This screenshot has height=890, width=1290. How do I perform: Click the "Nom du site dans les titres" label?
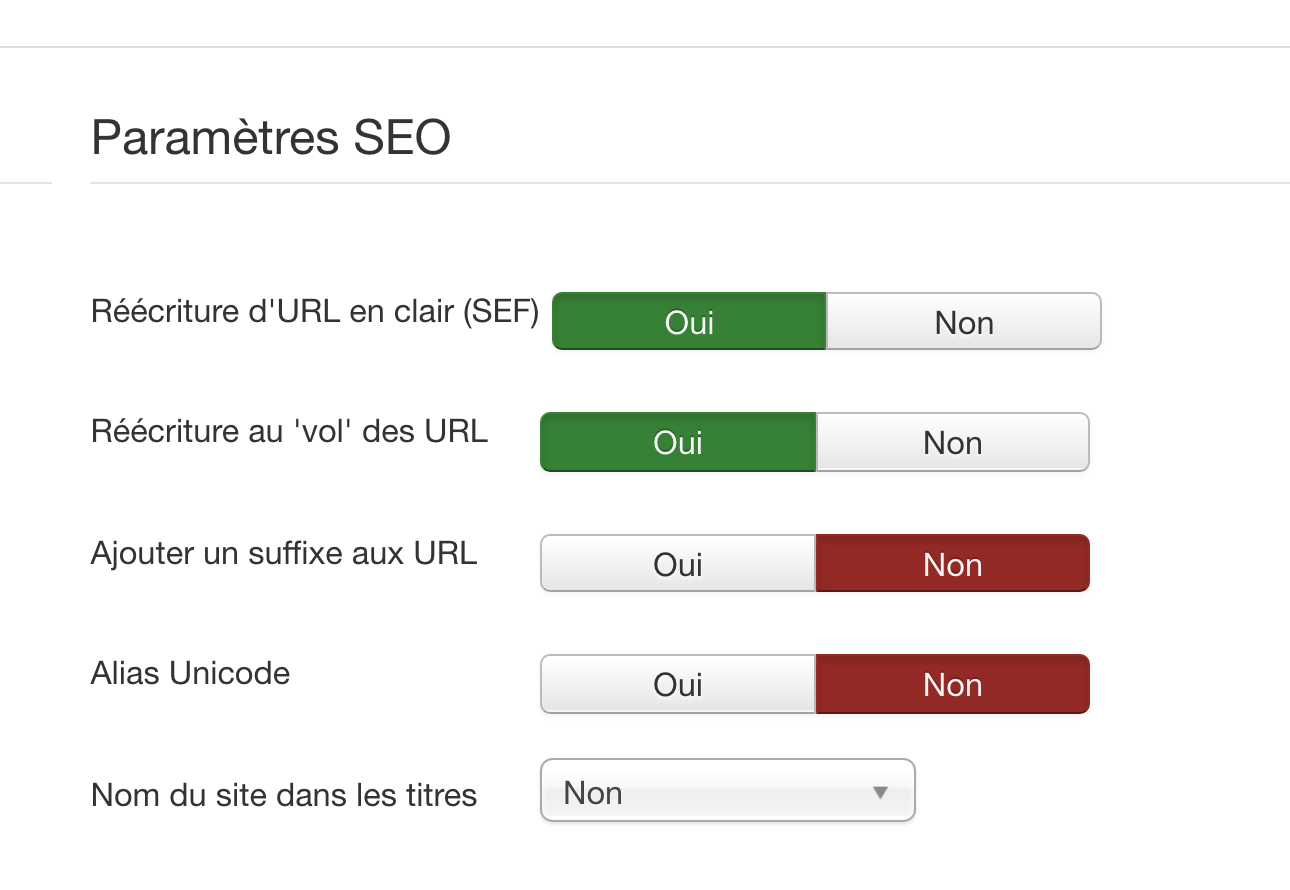[284, 795]
